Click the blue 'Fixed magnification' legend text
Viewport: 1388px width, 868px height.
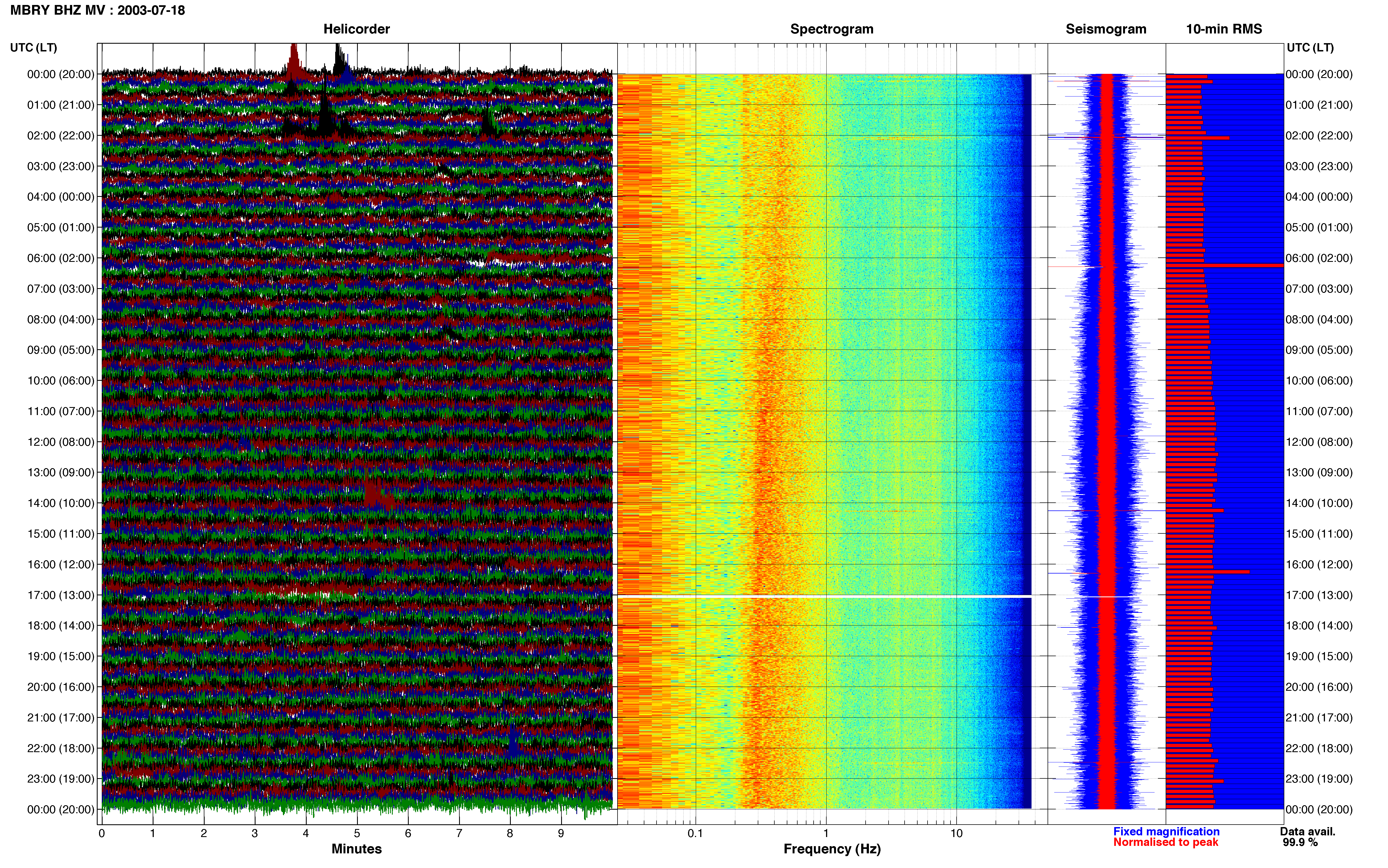[x=1166, y=831]
